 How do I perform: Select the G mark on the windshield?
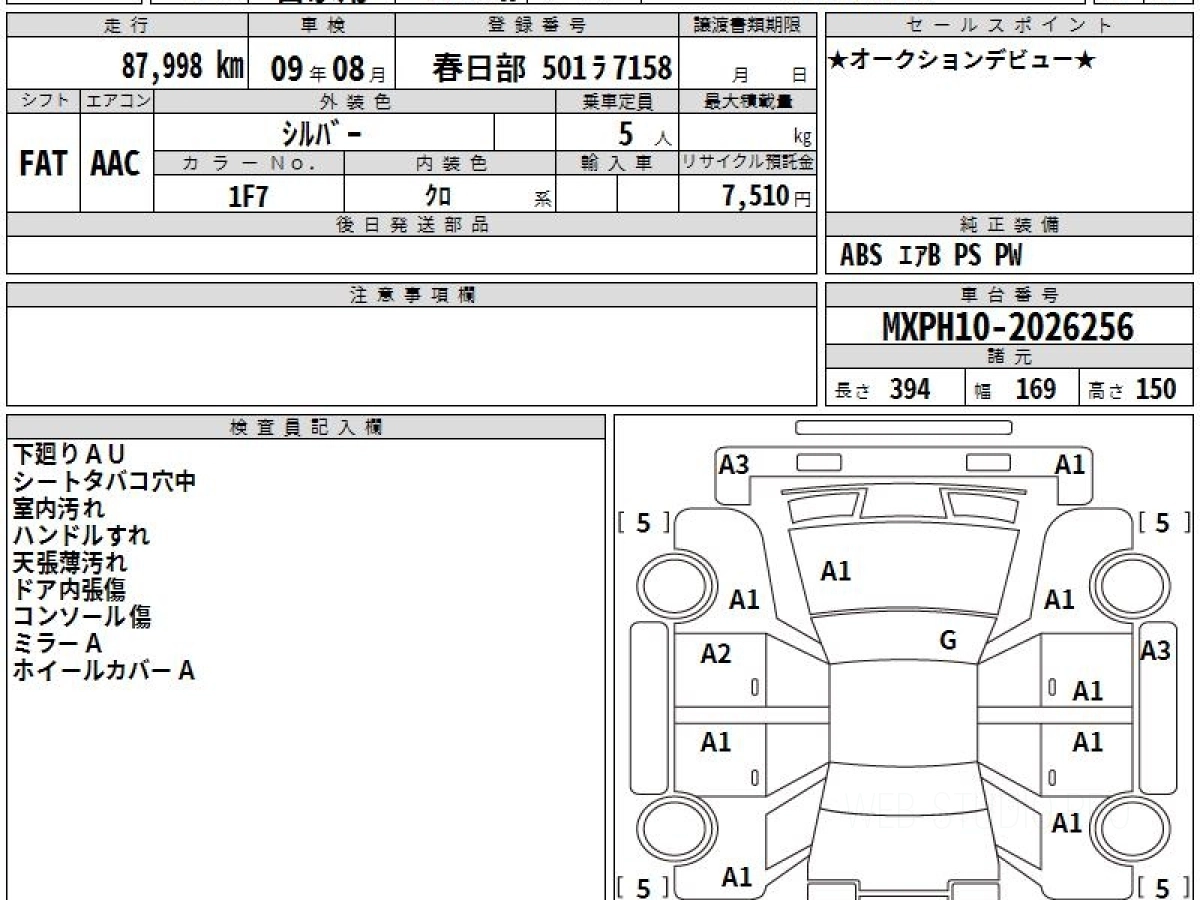948,641
